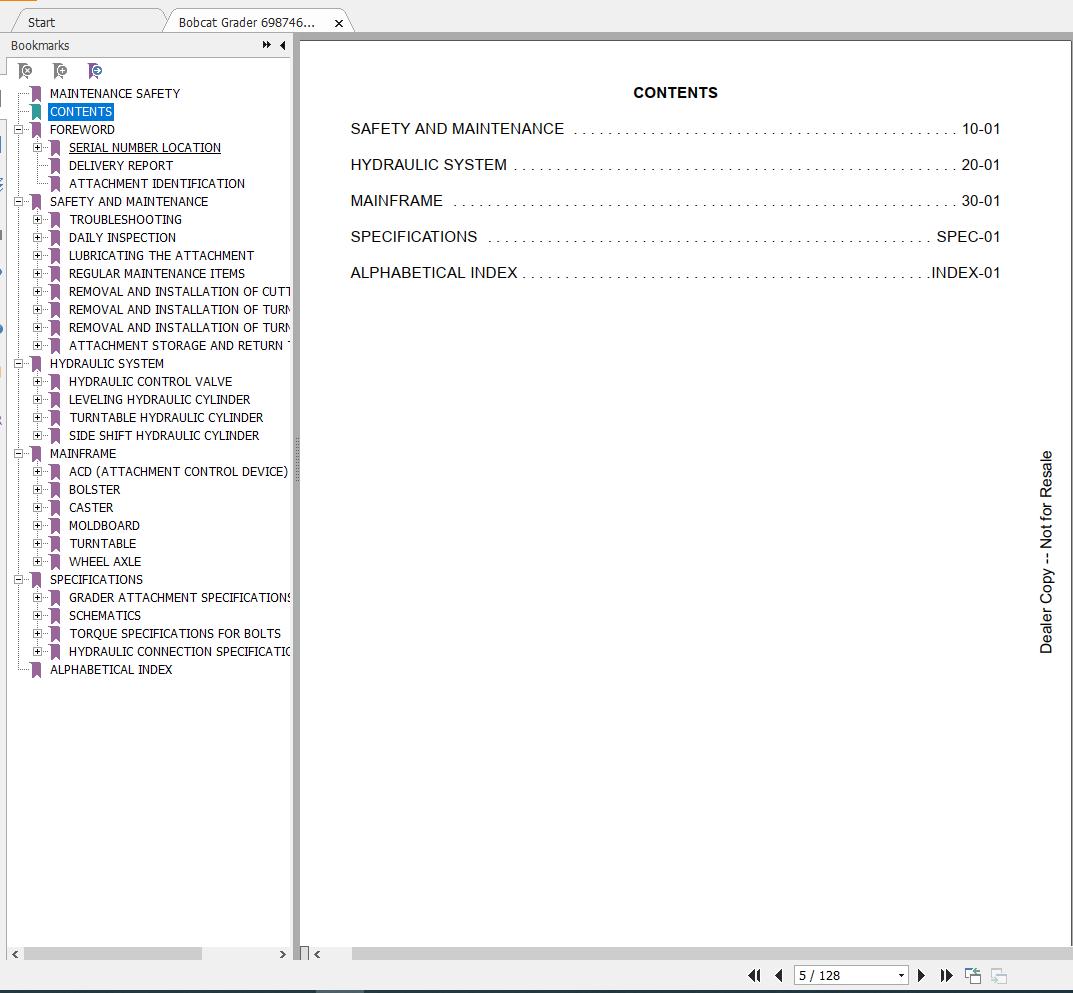The image size is (1073, 993).
Task: Jump to the CASTER bookmark
Action: point(91,508)
